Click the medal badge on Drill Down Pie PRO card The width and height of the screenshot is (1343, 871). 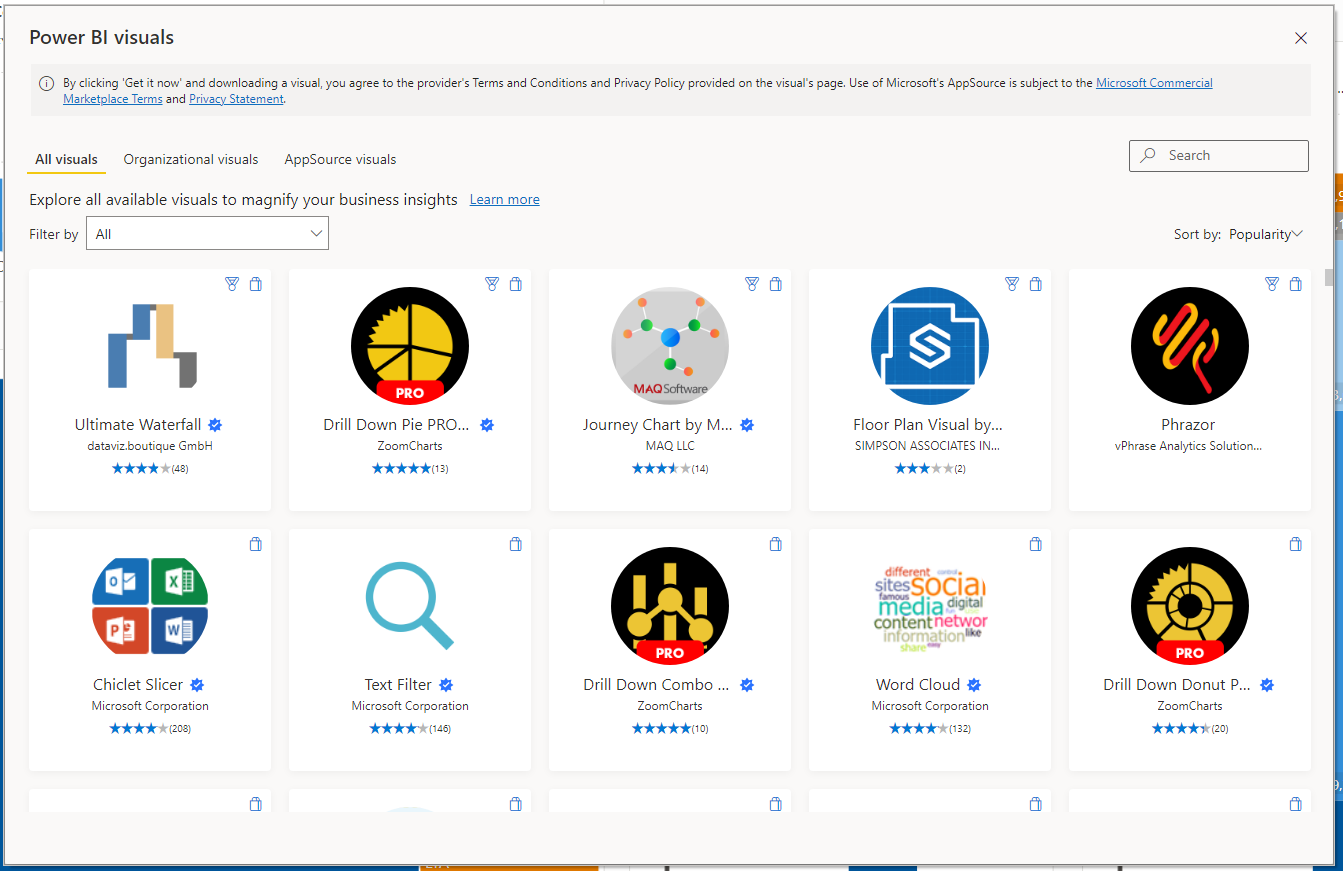point(492,284)
